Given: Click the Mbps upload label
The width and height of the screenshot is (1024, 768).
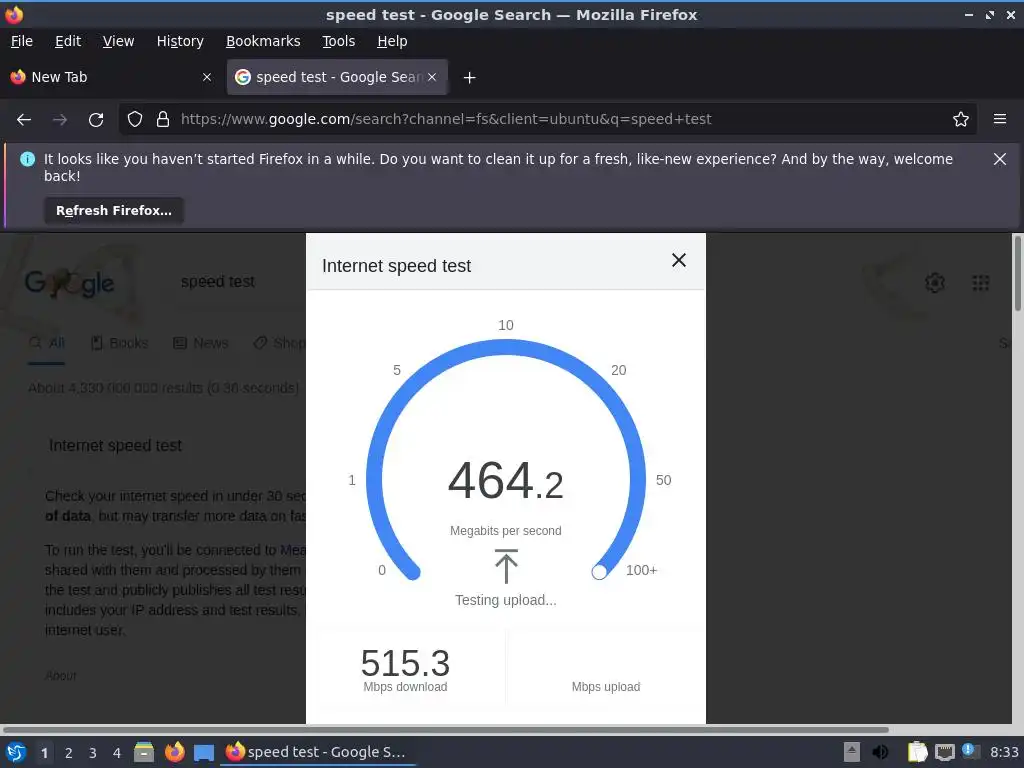Looking at the screenshot, I should click(606, 687).
